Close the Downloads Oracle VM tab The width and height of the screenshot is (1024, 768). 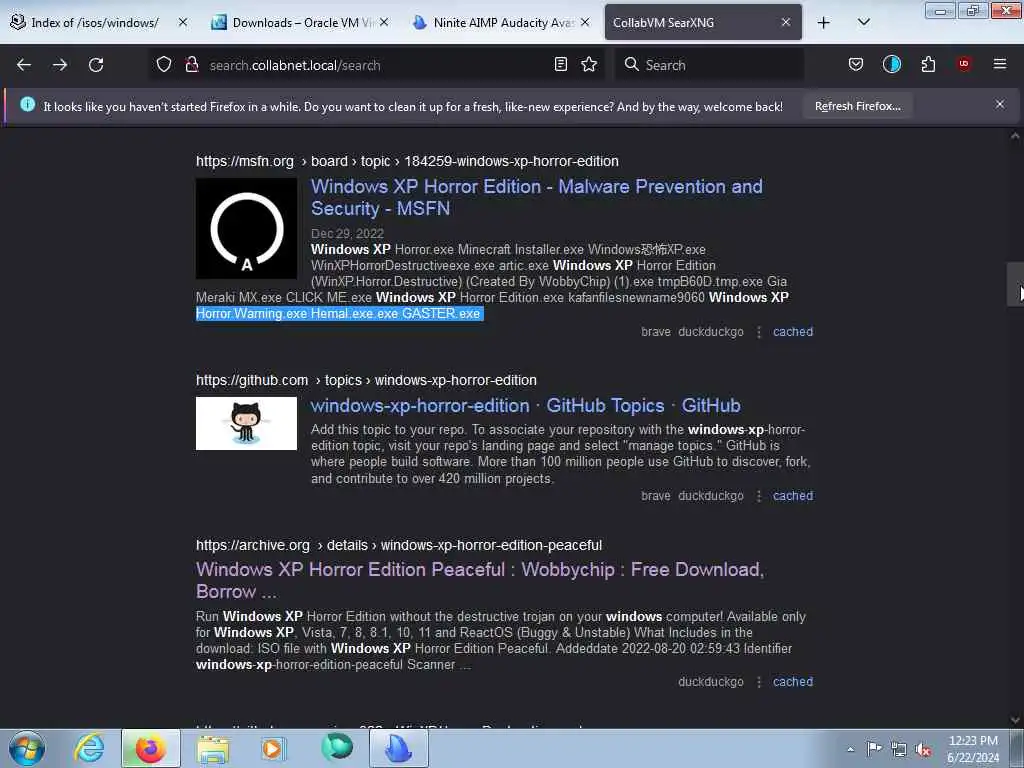click(x=384, y=22)
